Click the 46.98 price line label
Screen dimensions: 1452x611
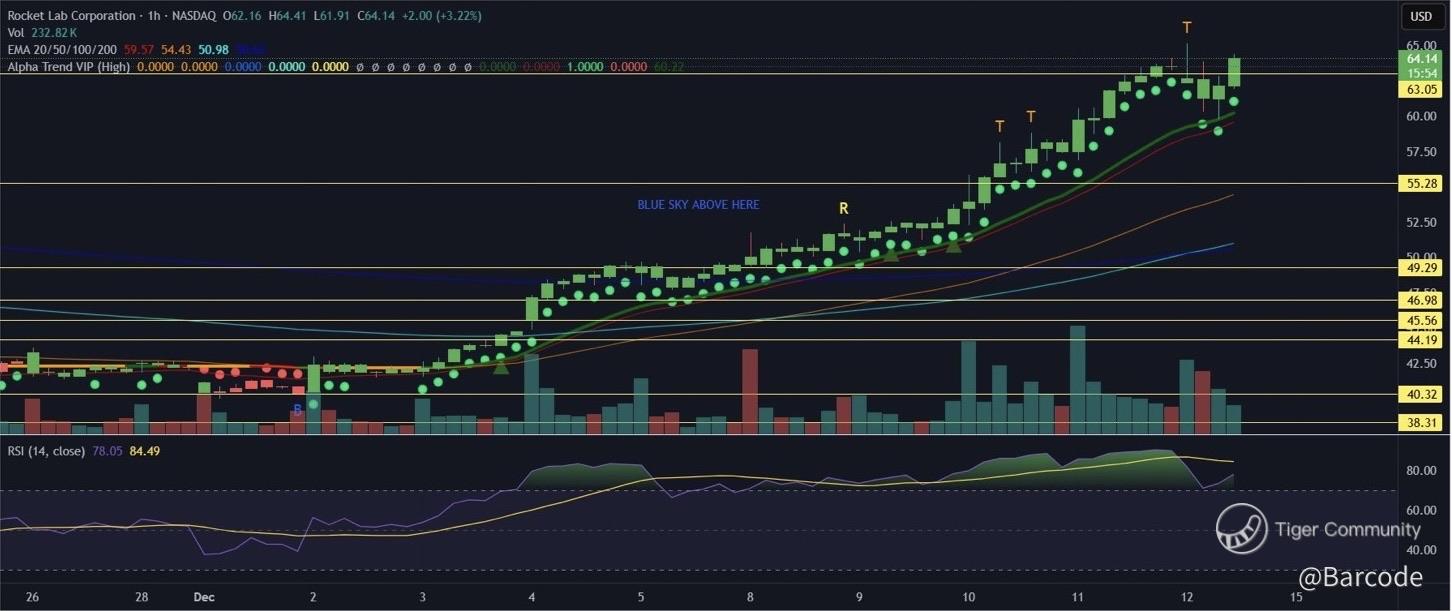point(1422,300)
